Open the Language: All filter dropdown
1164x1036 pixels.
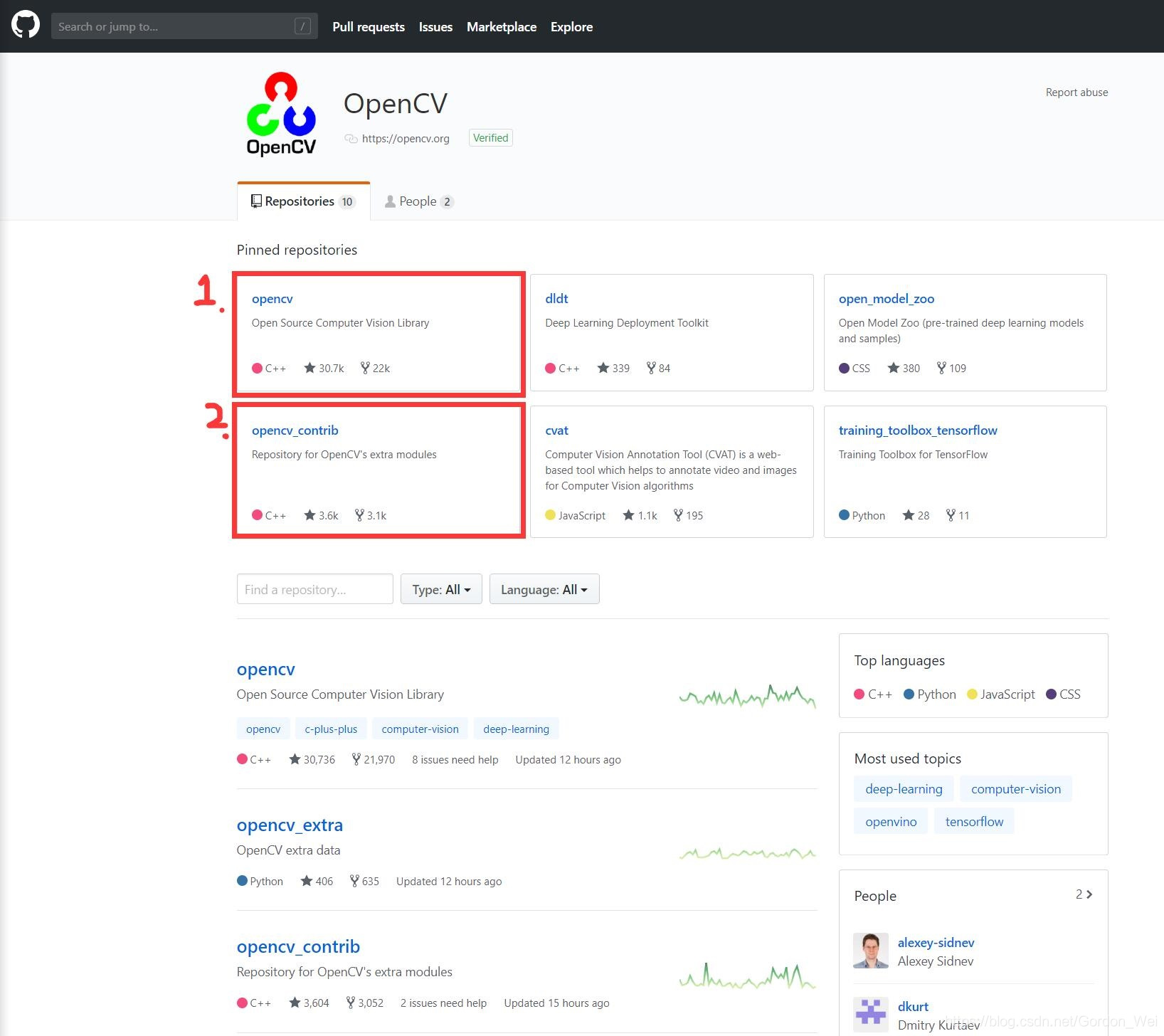544,589
